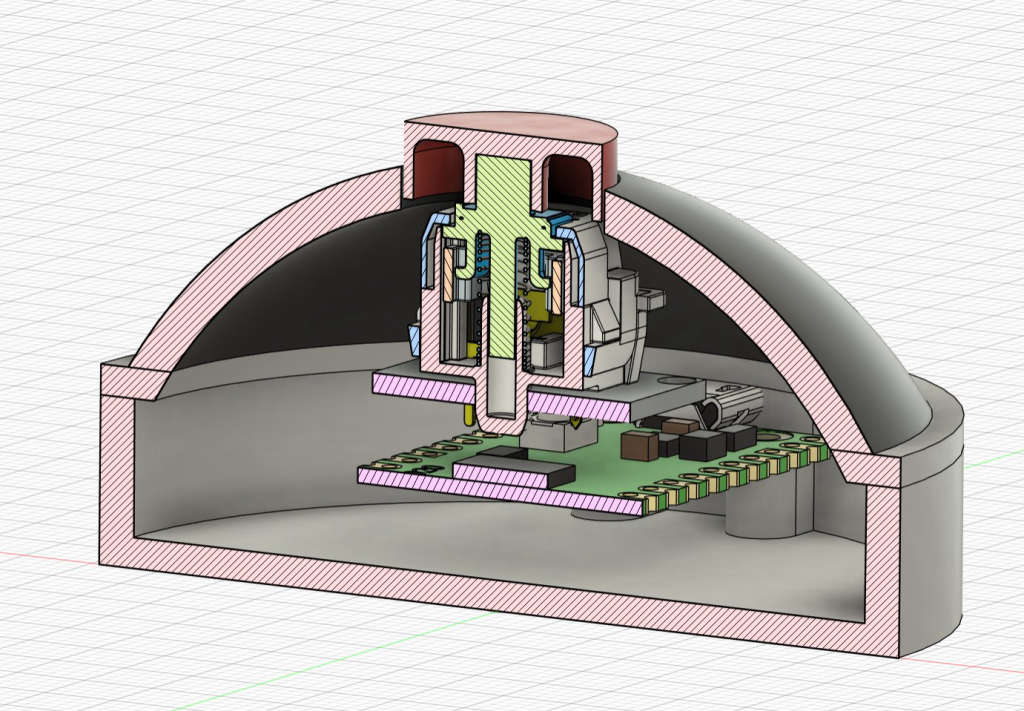Select the brown capacitor on the circuit board
The width and height of the screenshot is (1024, 711).
[x=639, y=447]
